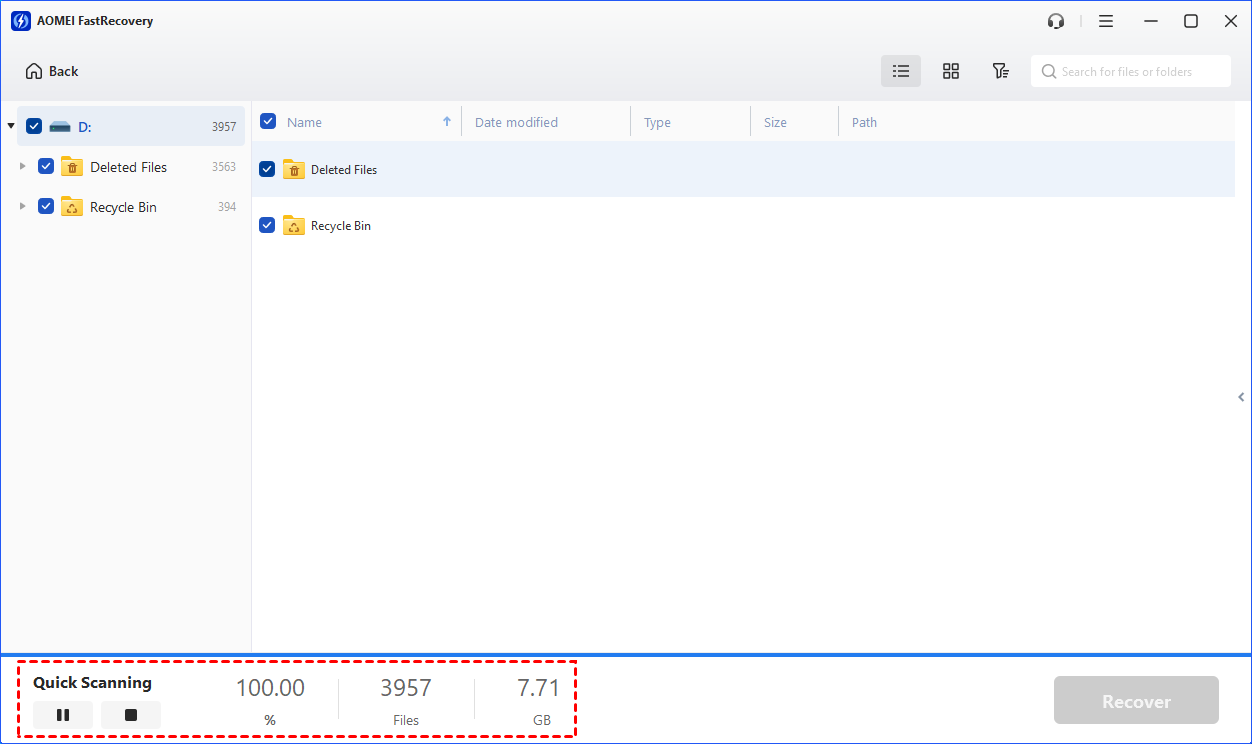The height and width of the screenshot is (744, 1252).
Task: Sort by the Date modified column
Action: pos(516,122)
